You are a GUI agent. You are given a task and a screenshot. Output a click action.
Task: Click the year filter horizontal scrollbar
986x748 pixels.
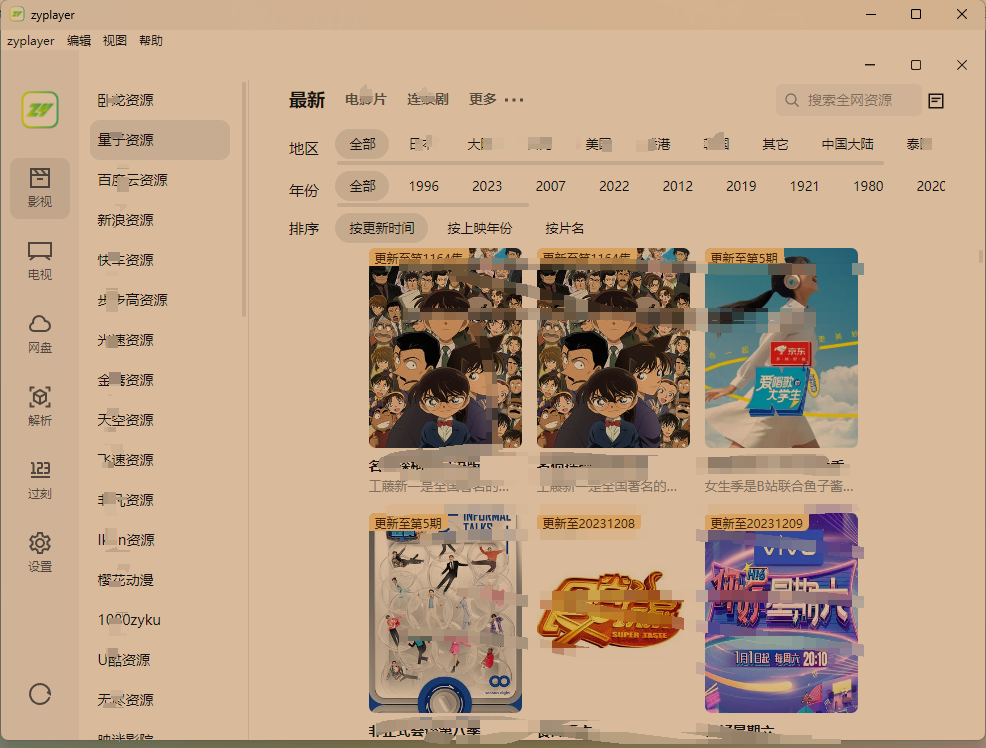point(433,205)
